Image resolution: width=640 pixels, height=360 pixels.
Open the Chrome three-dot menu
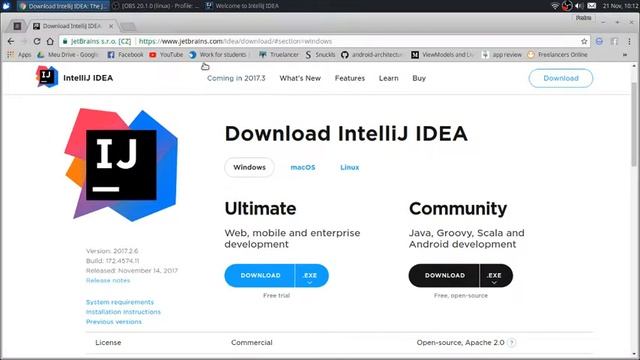click(x=629, y=41)
